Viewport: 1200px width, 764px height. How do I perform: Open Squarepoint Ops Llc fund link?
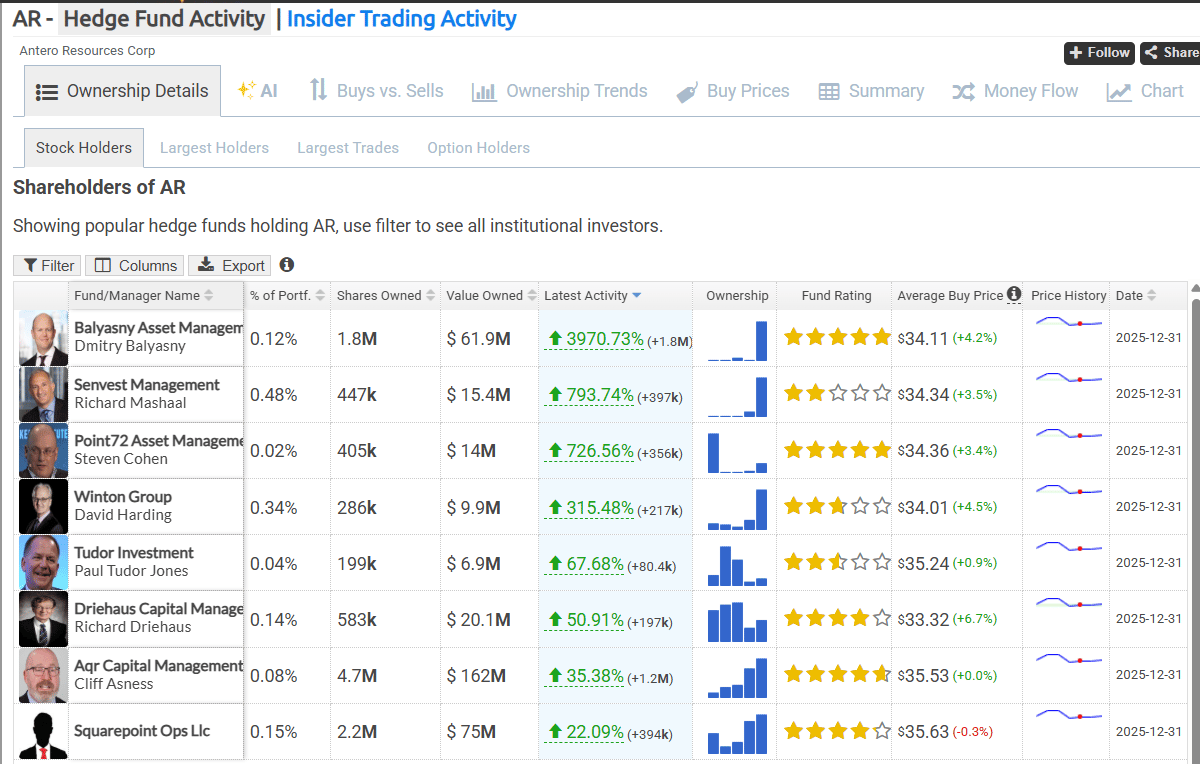point(142,731)
